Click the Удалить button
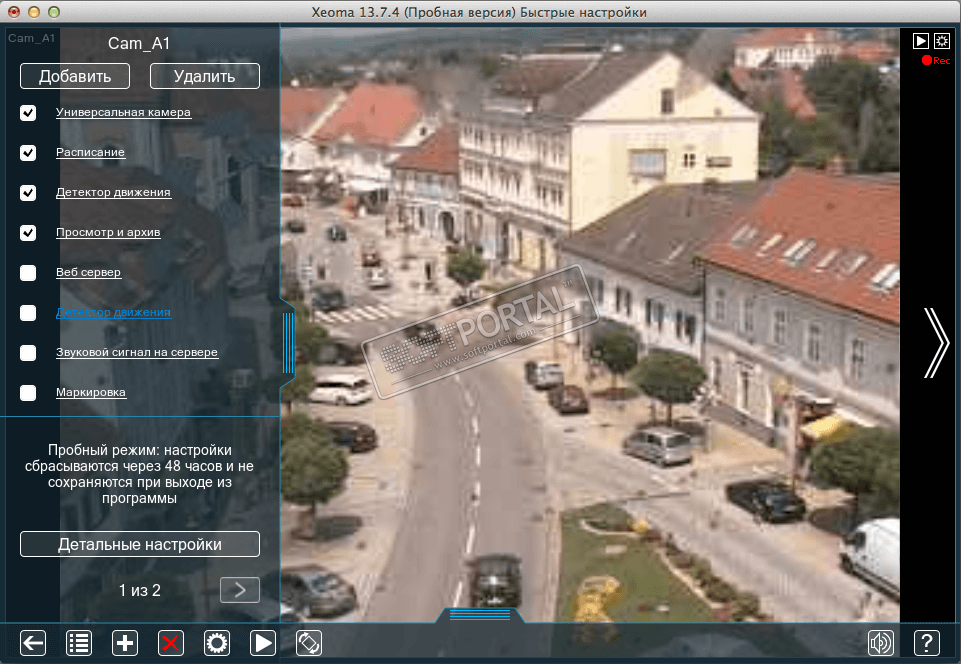961x664 pixels. coord(205,76)
